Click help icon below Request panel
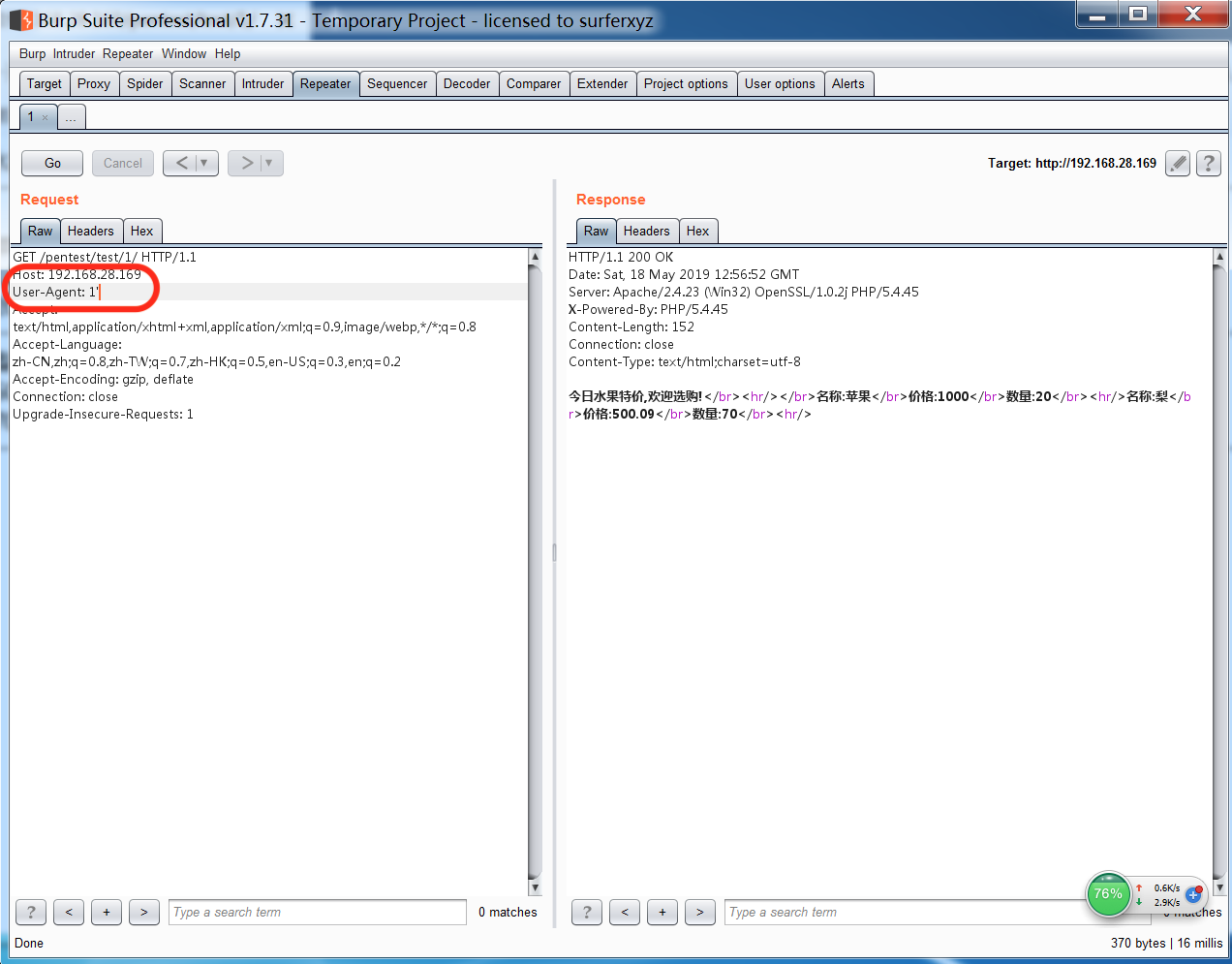The width and height of the screenshot is (1232, 964). point(31,912)
